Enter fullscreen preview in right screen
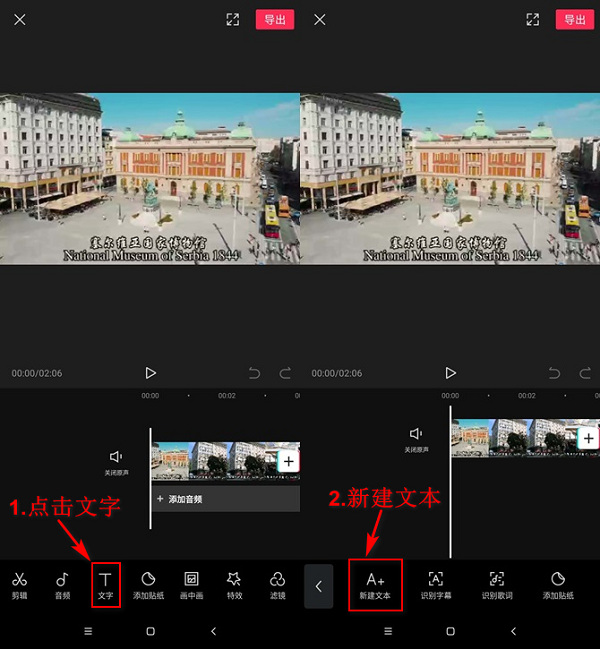Screen dimensions: 600x649 533,19
